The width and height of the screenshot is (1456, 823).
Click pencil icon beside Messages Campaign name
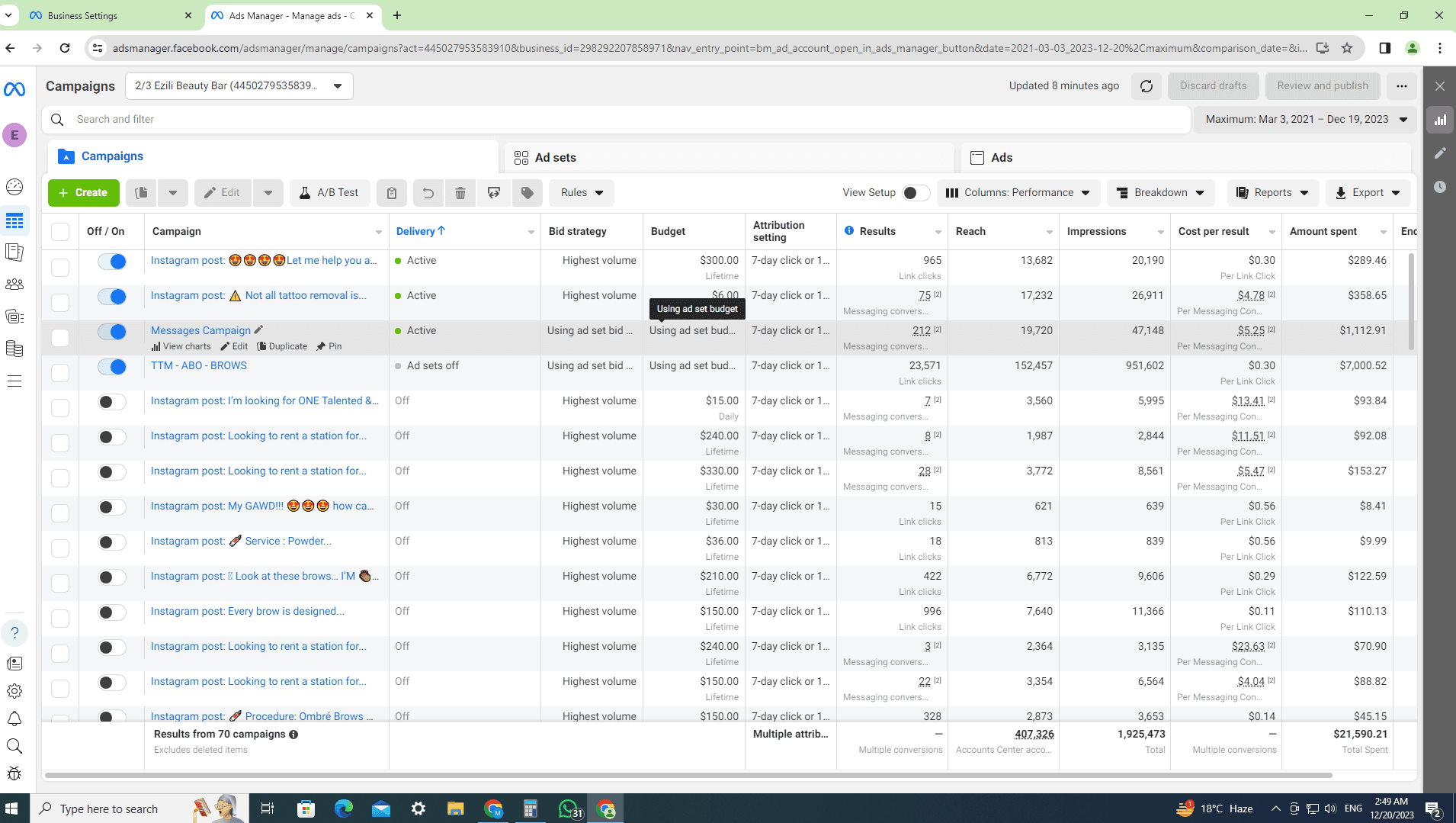pyautogui.click(x=258, y=330)
